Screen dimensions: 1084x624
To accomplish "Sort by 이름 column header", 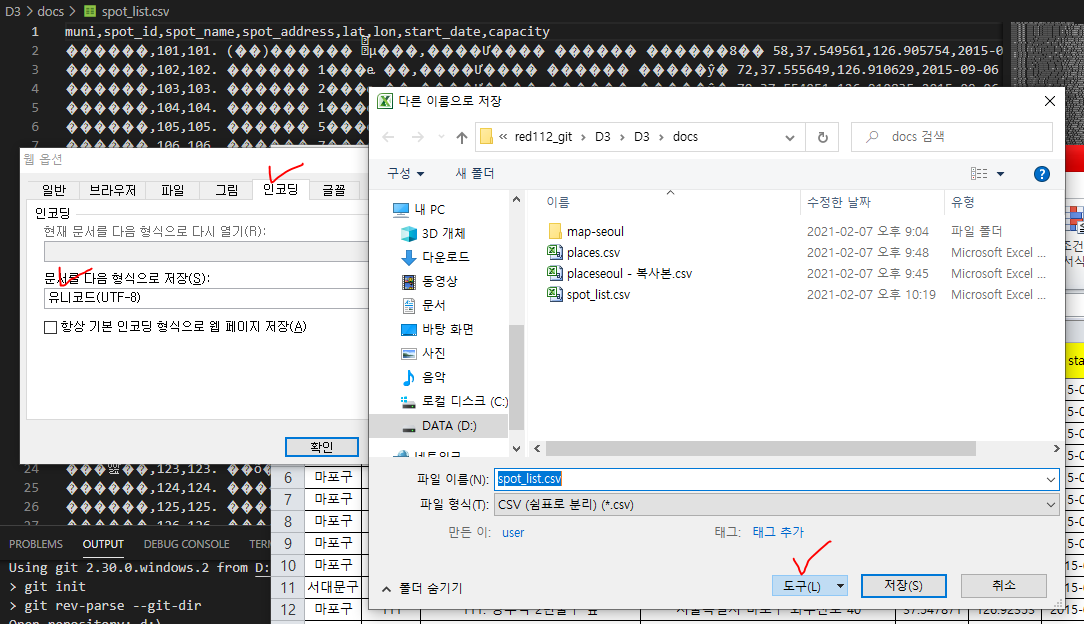I will (558, 202).
